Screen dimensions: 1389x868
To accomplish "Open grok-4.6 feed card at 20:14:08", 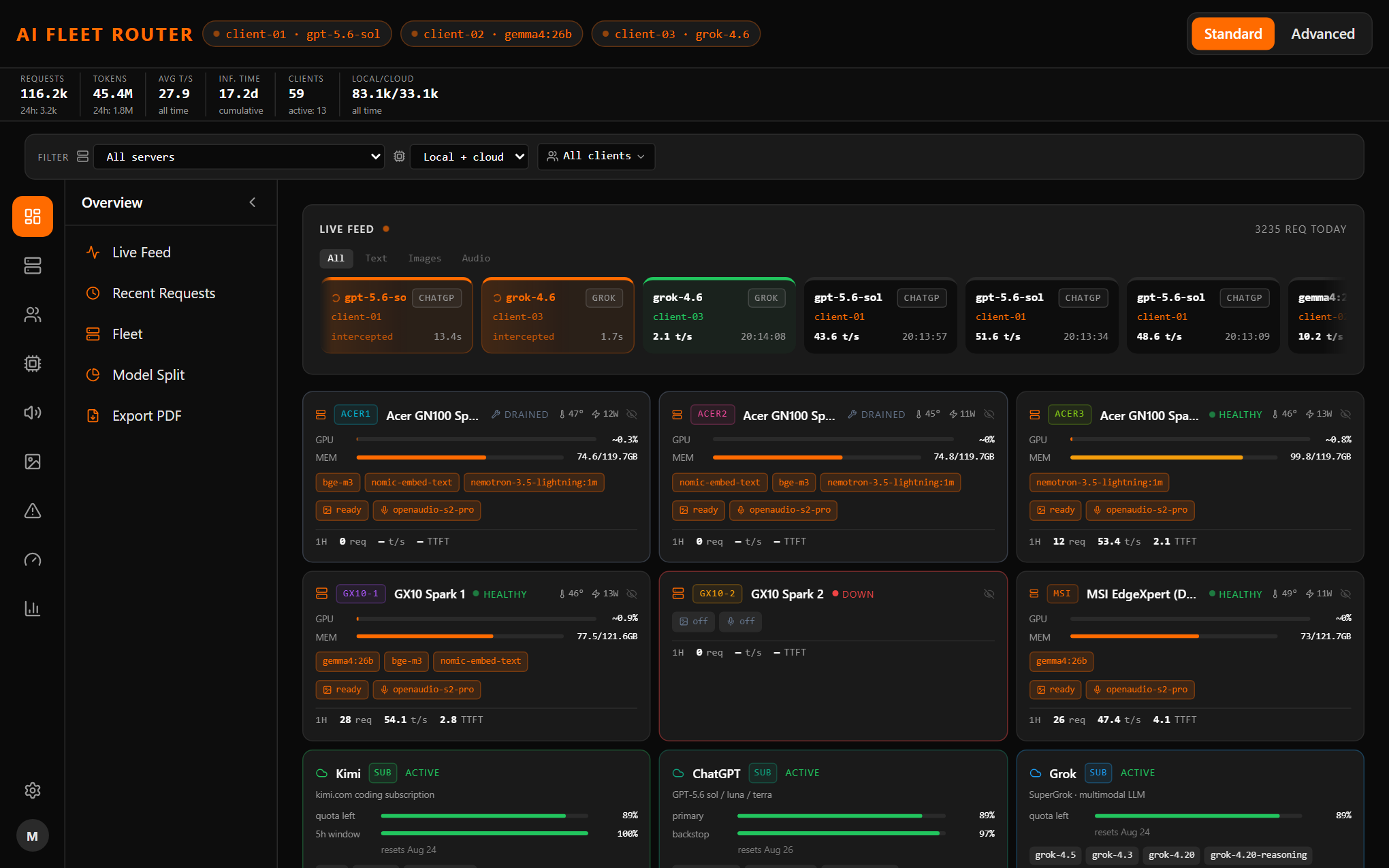I will (719, 316).
